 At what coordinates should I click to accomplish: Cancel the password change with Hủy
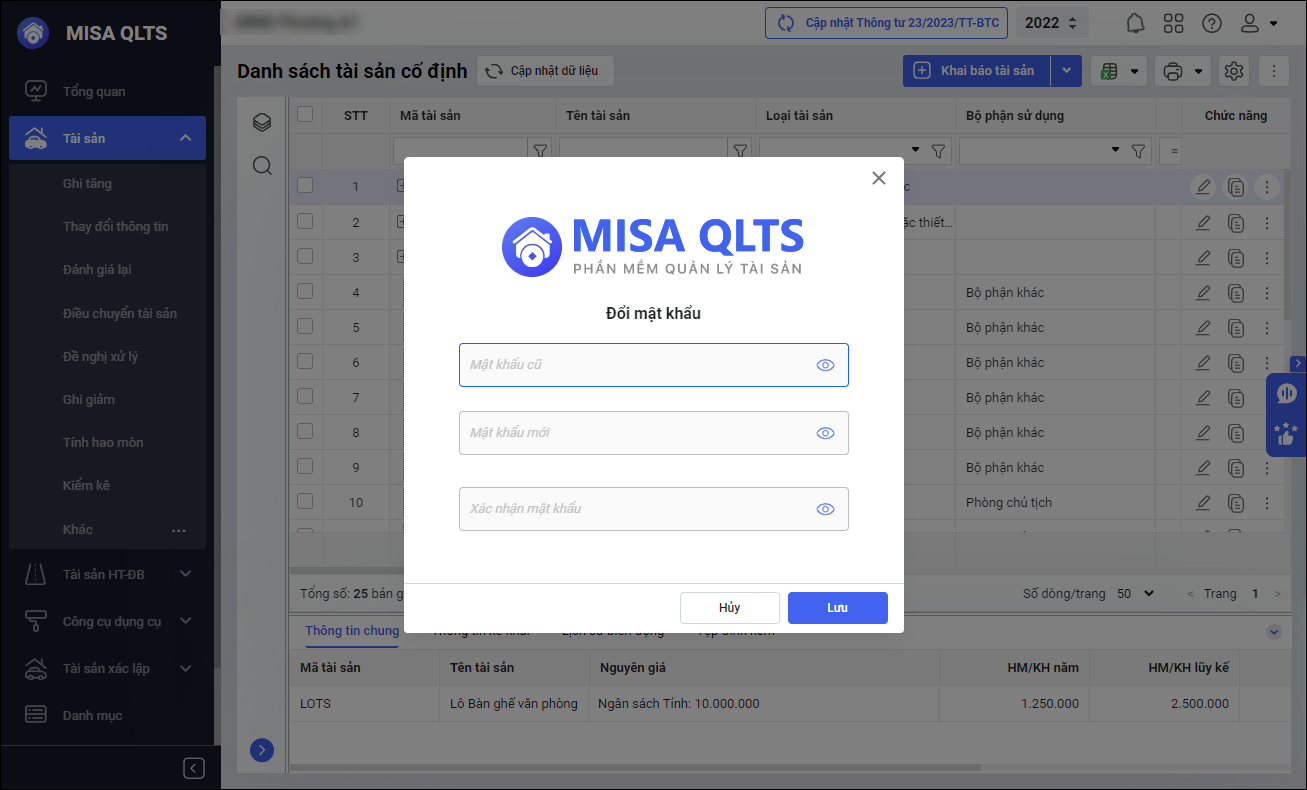click(x=730, y=608)
